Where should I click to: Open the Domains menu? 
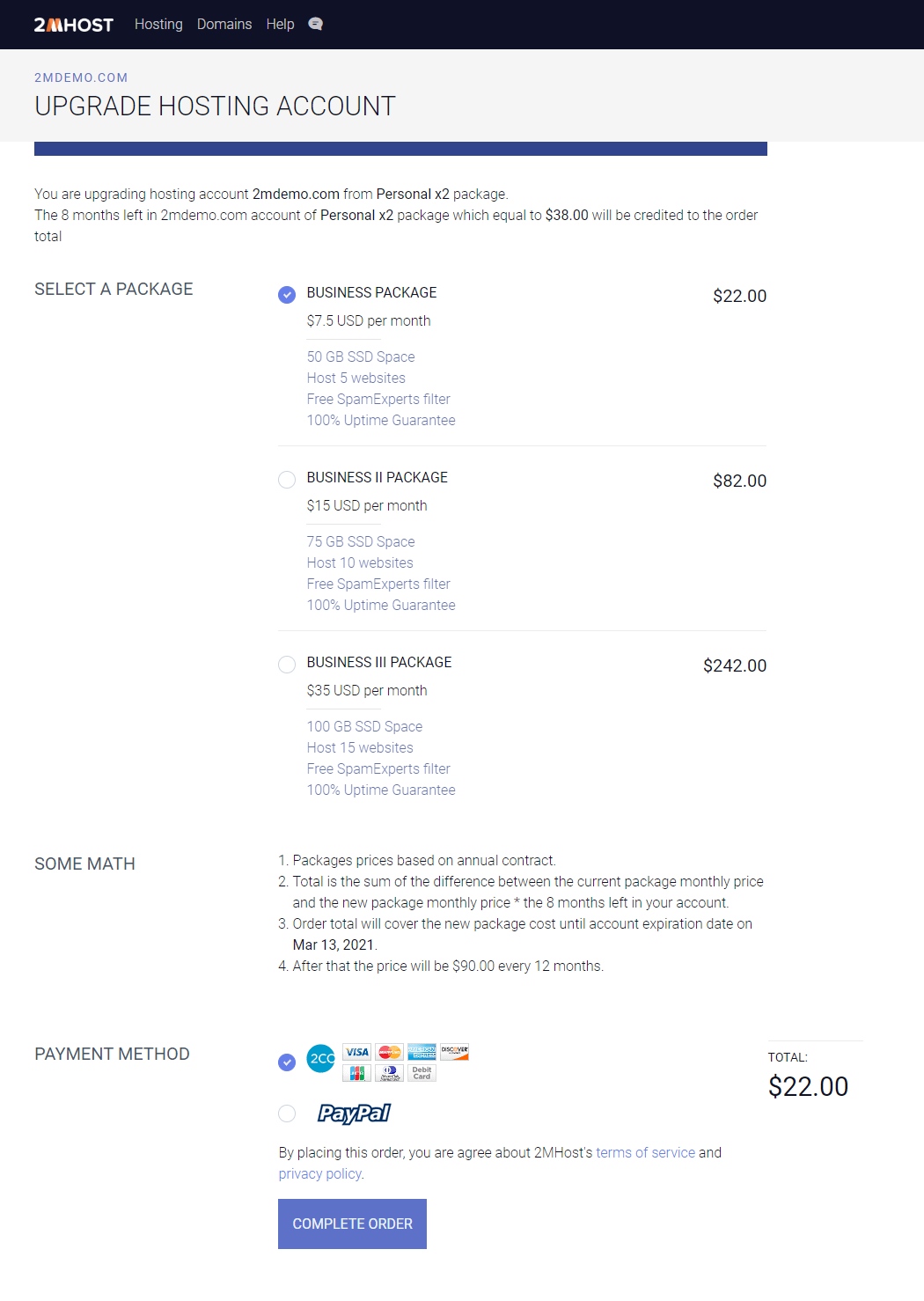[224, 25]
